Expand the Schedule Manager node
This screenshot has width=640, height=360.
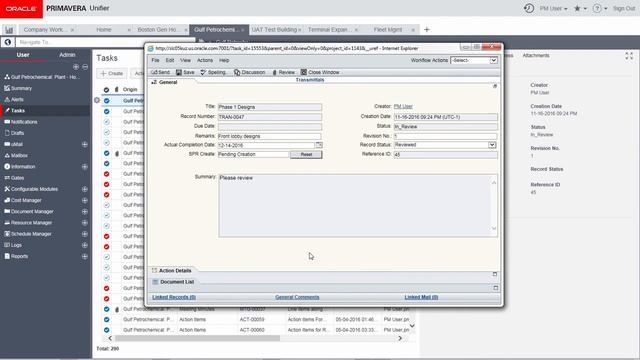click(x=84, y=234)
